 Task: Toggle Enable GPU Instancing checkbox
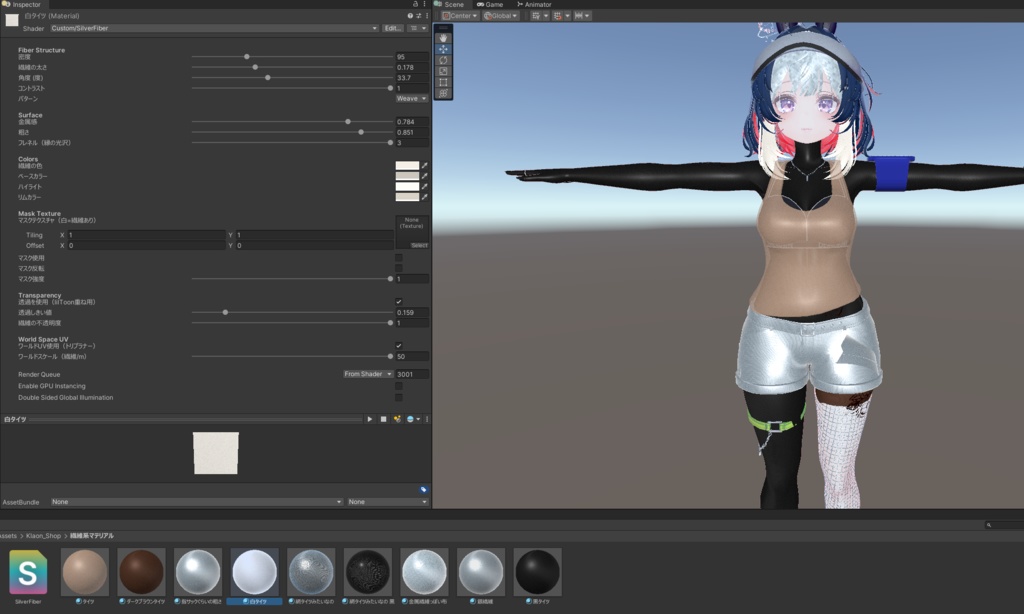[398, 386]
